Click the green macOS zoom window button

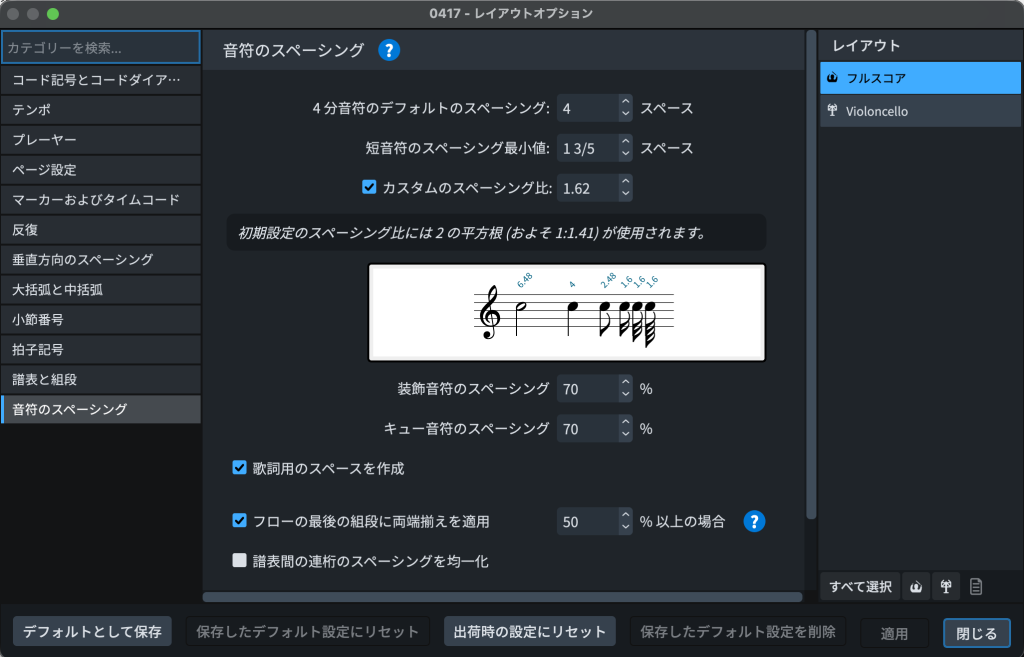pyautogui.click(x=53, y=14)
